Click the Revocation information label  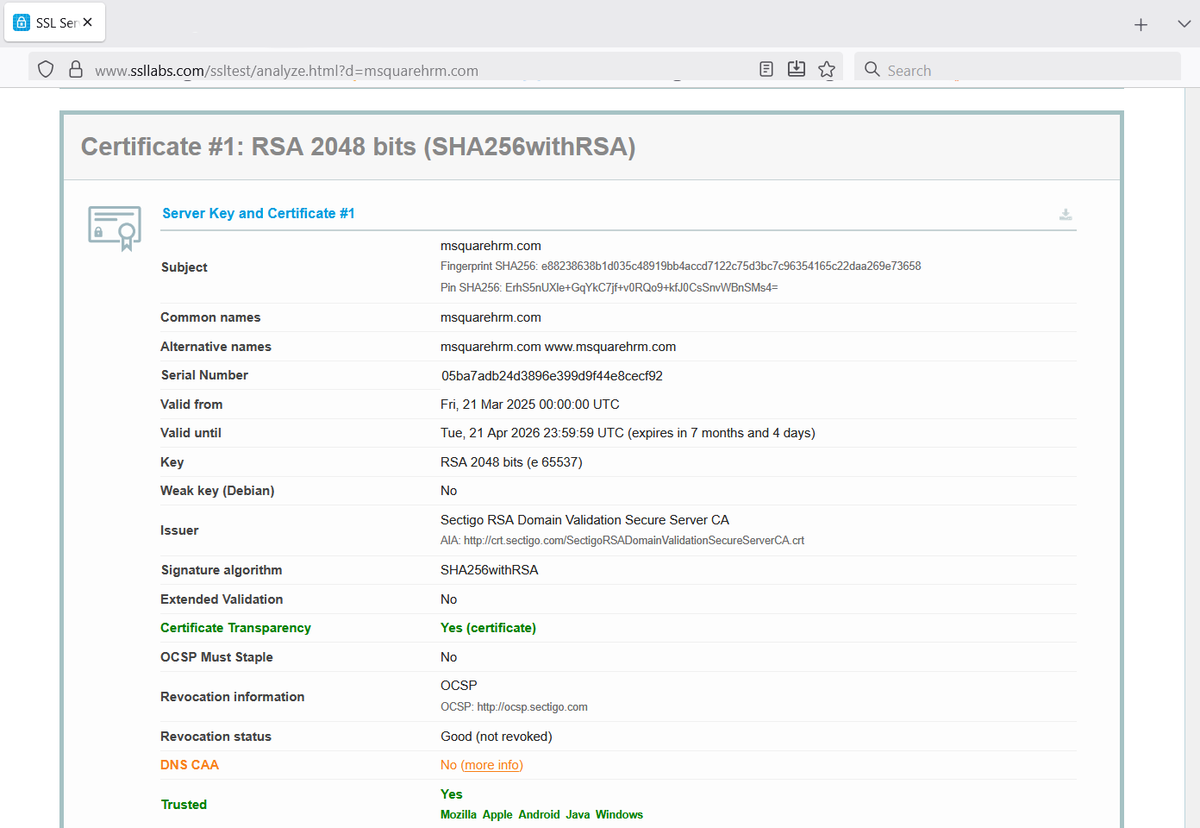click(233, 697)
